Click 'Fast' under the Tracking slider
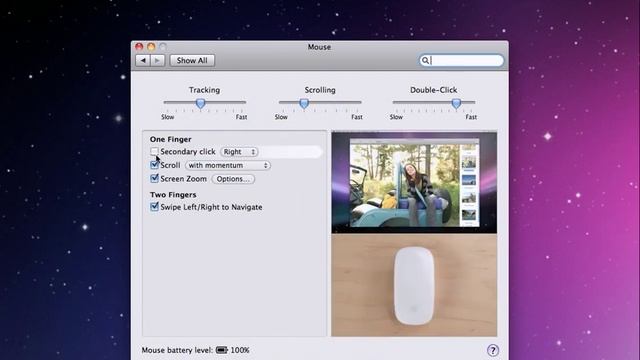 pos(241,117)
